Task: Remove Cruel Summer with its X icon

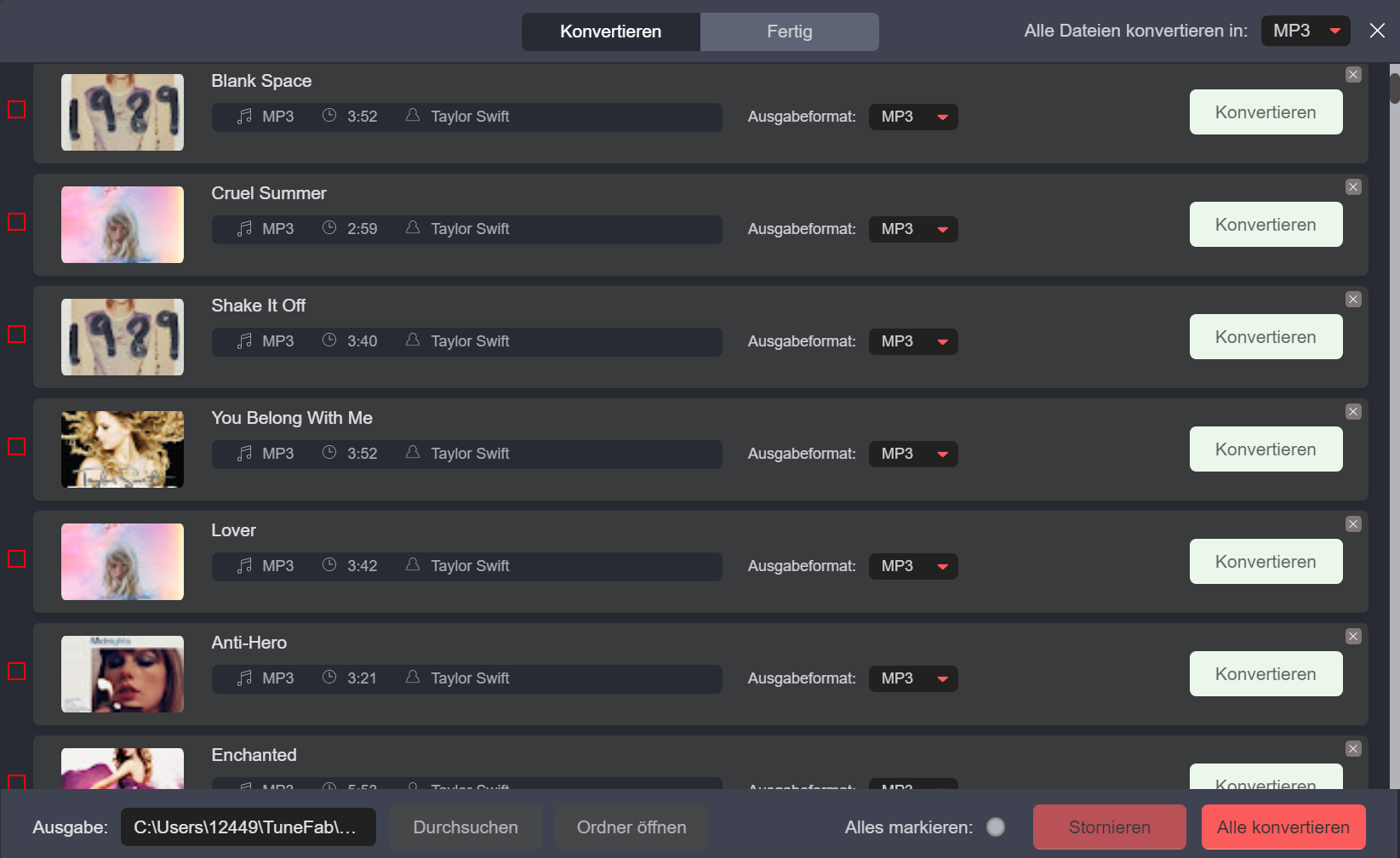Action: point(1353,187)
